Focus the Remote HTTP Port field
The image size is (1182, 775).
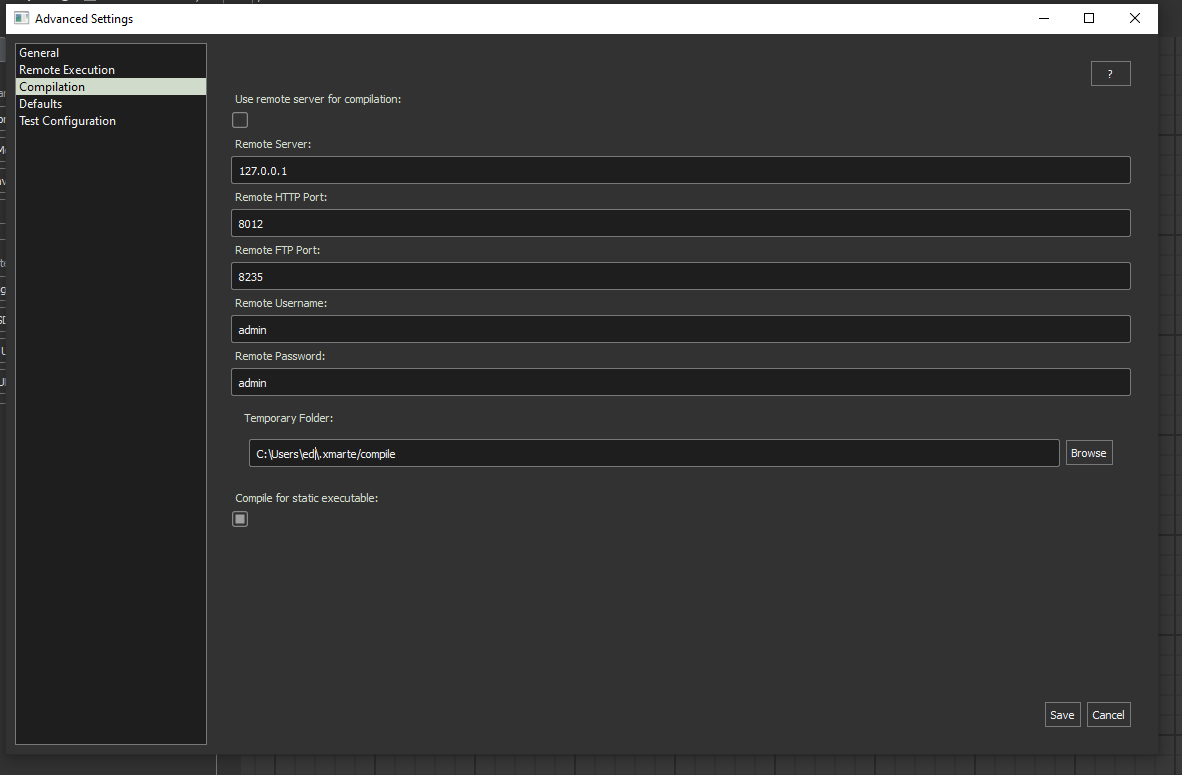click(680, 223)
